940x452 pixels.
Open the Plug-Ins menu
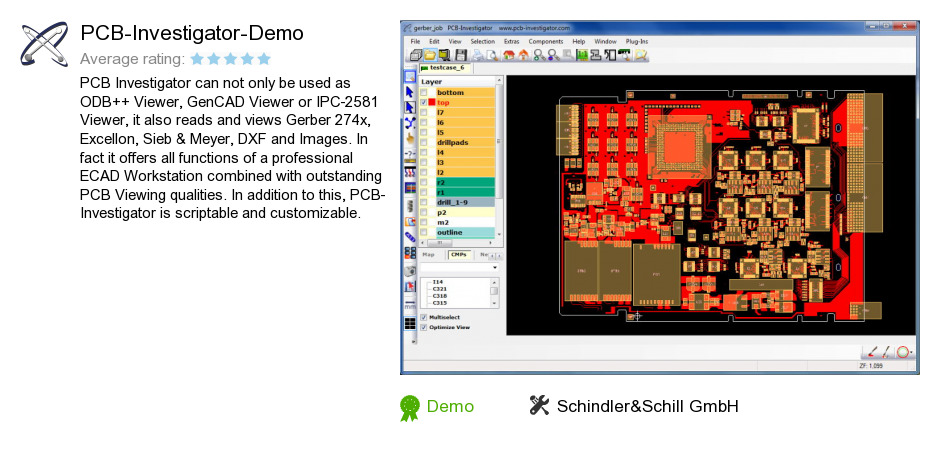tap(637, 41)
